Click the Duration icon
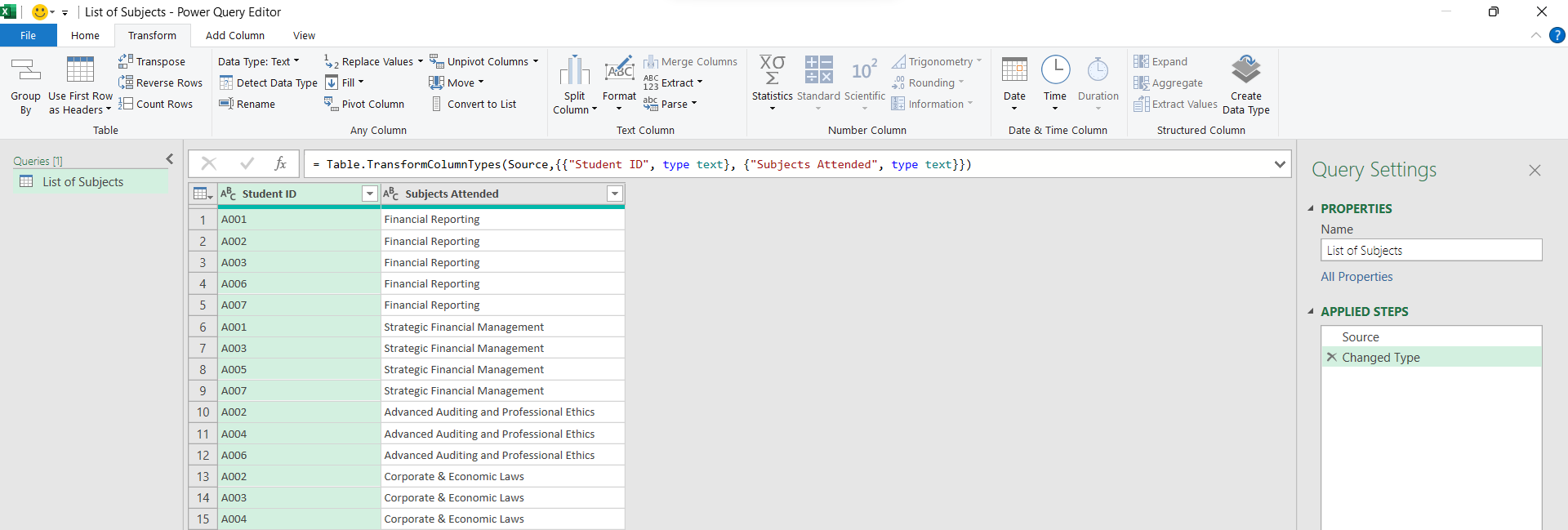1568x530 pixels. tap(1098, 69)
